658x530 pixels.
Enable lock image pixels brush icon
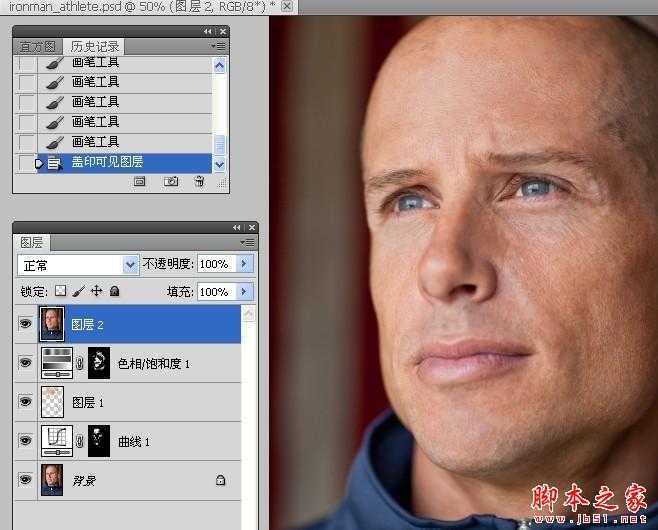[78, 290]
